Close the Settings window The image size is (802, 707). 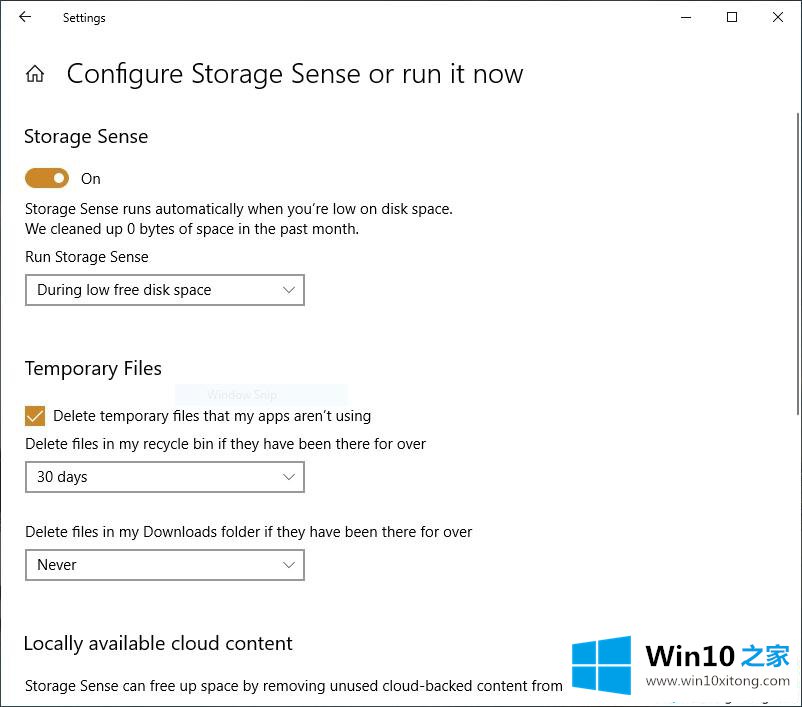[777, 17]
